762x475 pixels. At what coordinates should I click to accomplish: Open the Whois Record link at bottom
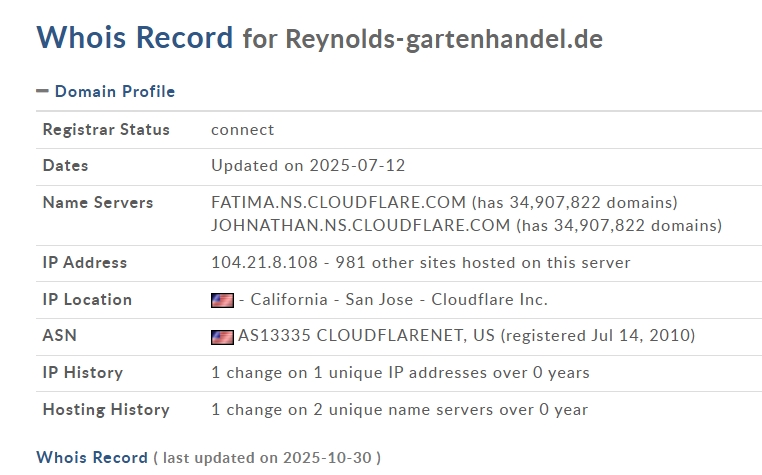[x=92, y=458]
